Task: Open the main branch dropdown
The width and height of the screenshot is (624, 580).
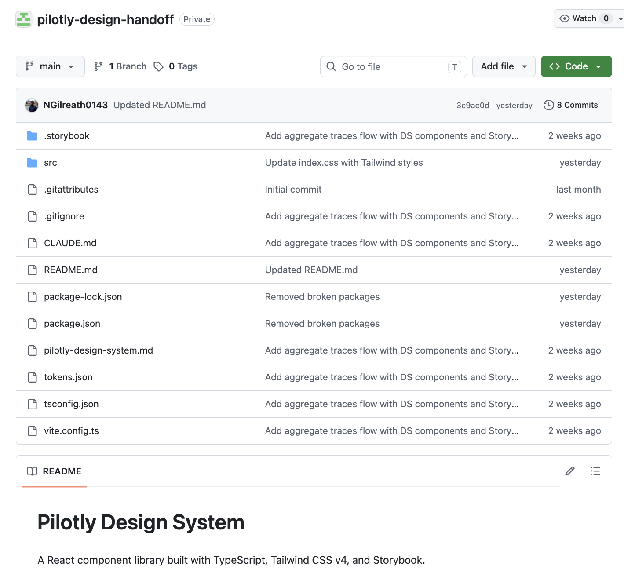Action: click(50, 66)
